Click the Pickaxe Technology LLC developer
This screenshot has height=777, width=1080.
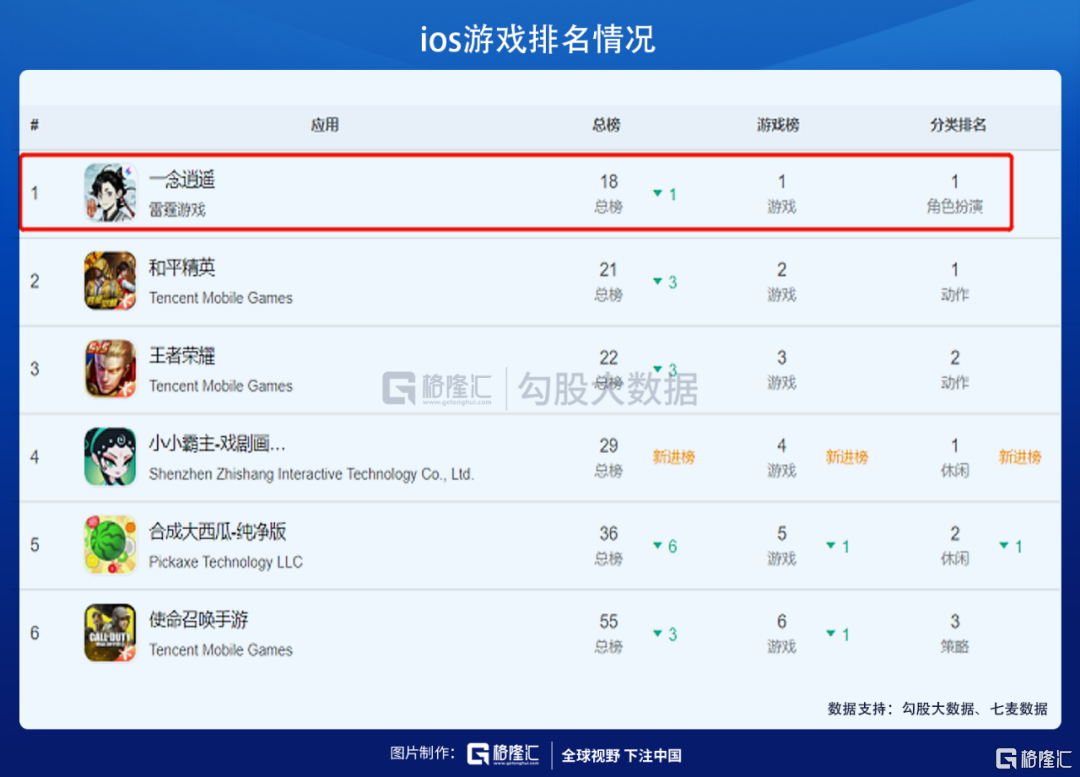(x=225, y=562)
